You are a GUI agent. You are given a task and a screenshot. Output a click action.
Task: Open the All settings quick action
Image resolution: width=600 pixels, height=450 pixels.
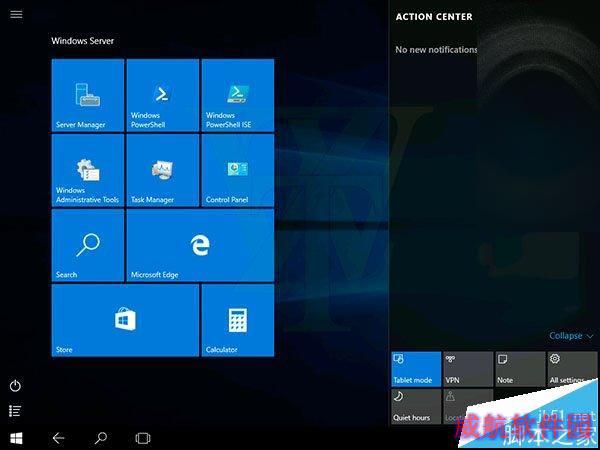pos(572,369)
